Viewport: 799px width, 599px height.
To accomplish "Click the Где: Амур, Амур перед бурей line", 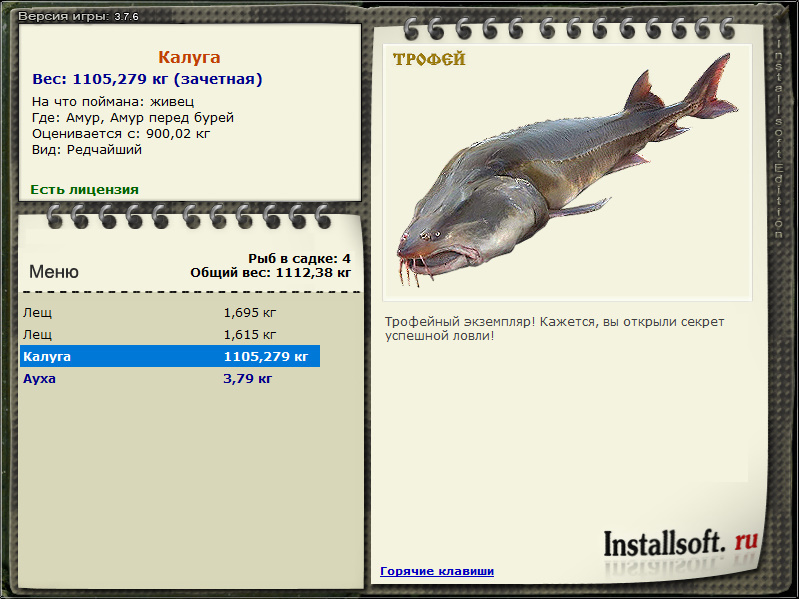I will pyautogui.click(x=132, y=117).
